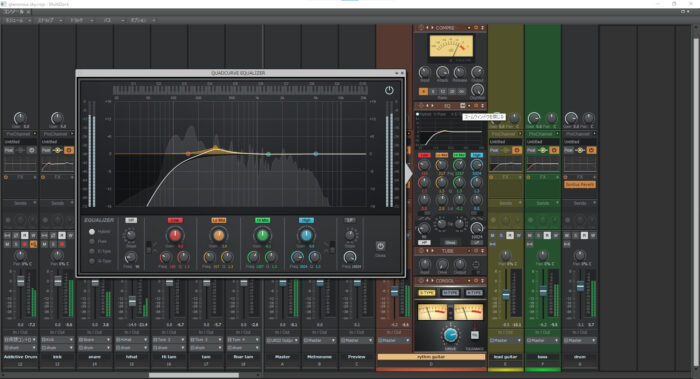The image size is (700, 379).
Task: Arm the kick strip for recording
Action: tap(62, 244)
